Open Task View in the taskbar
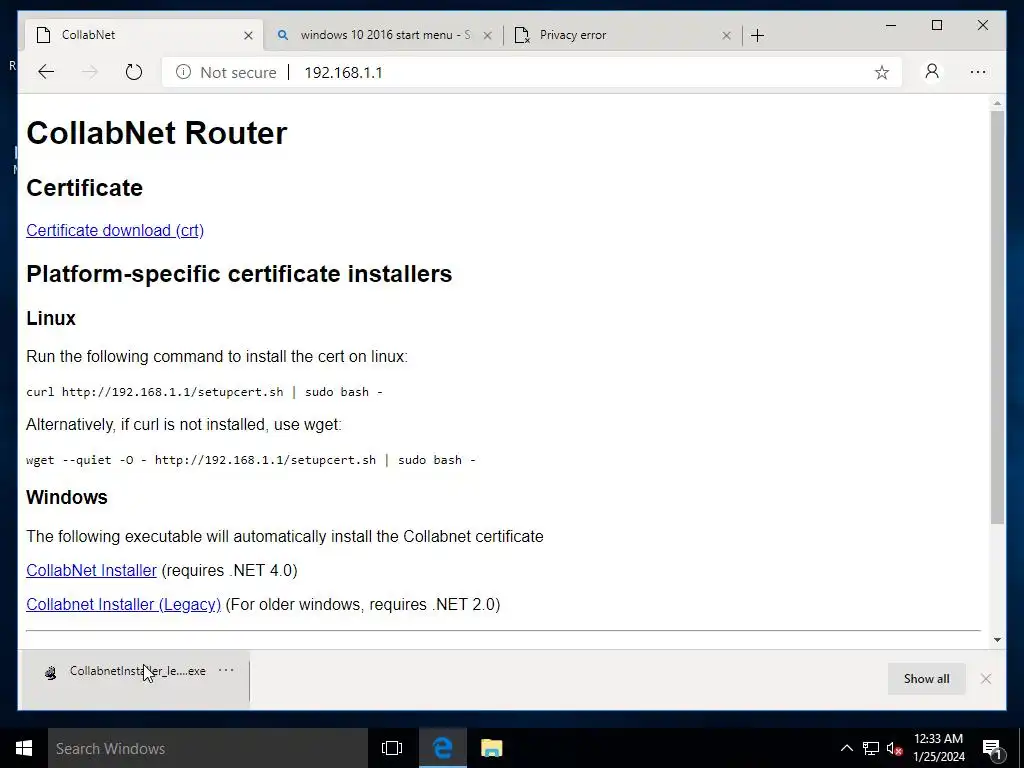1024x768 pixels. tap(392, 748)
